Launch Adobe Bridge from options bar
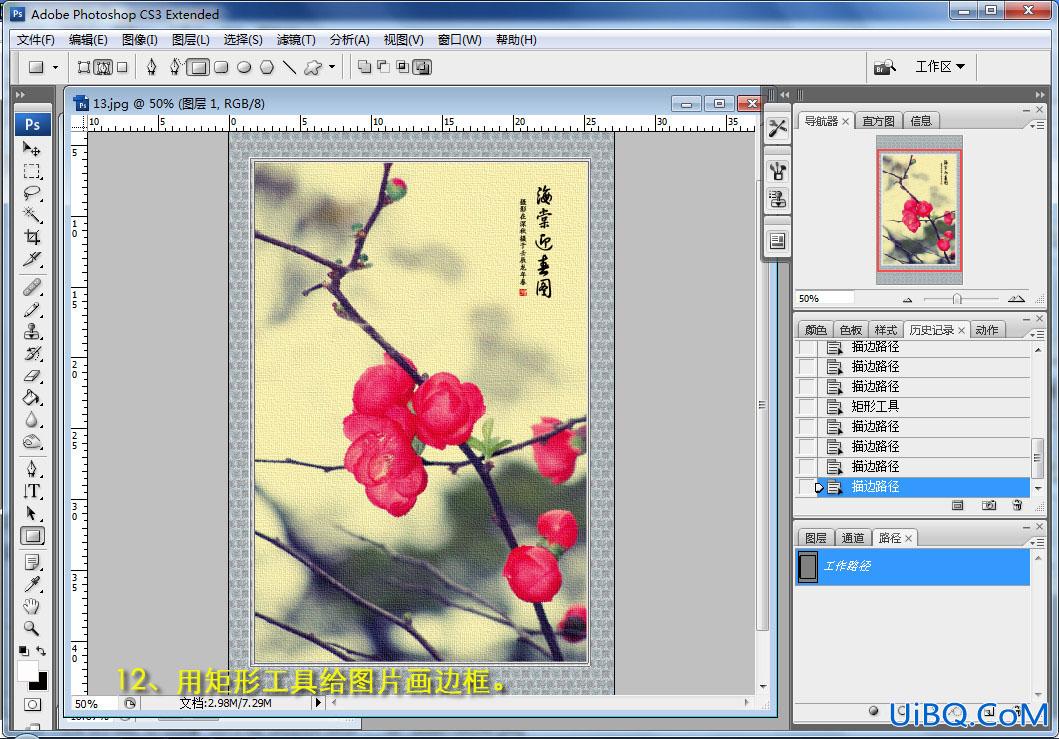The width and height of the screenshot is (1059, 739). click(885, 67)
